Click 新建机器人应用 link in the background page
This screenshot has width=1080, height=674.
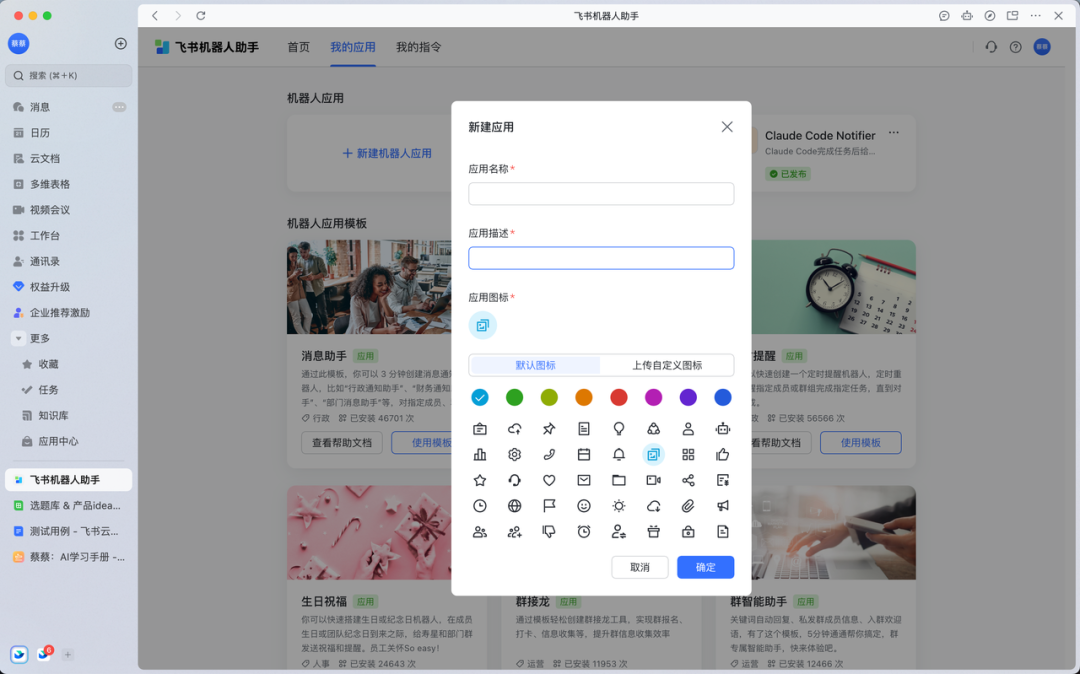(387, 154)
